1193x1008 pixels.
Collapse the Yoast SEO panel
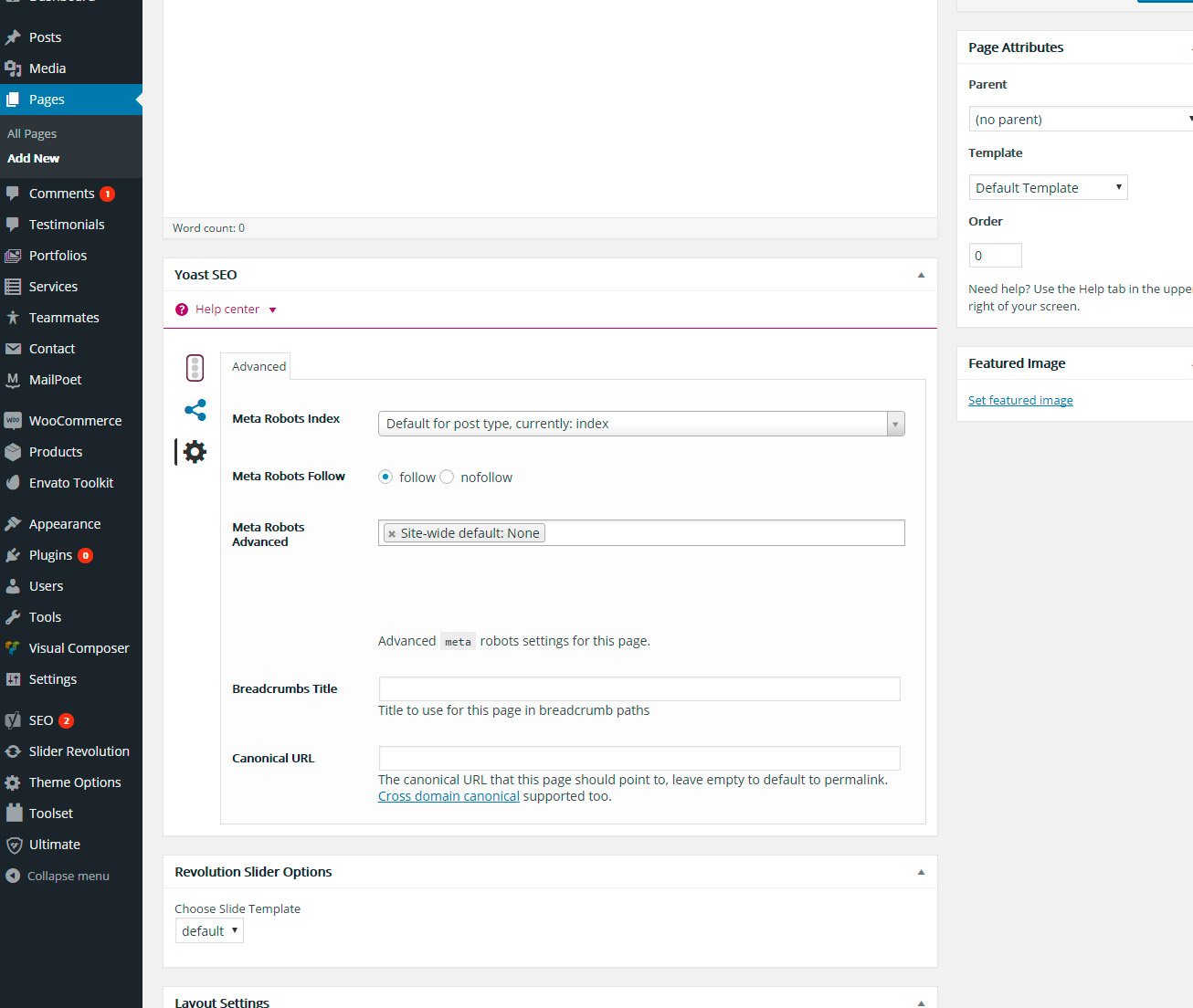[x=921, y=275]
